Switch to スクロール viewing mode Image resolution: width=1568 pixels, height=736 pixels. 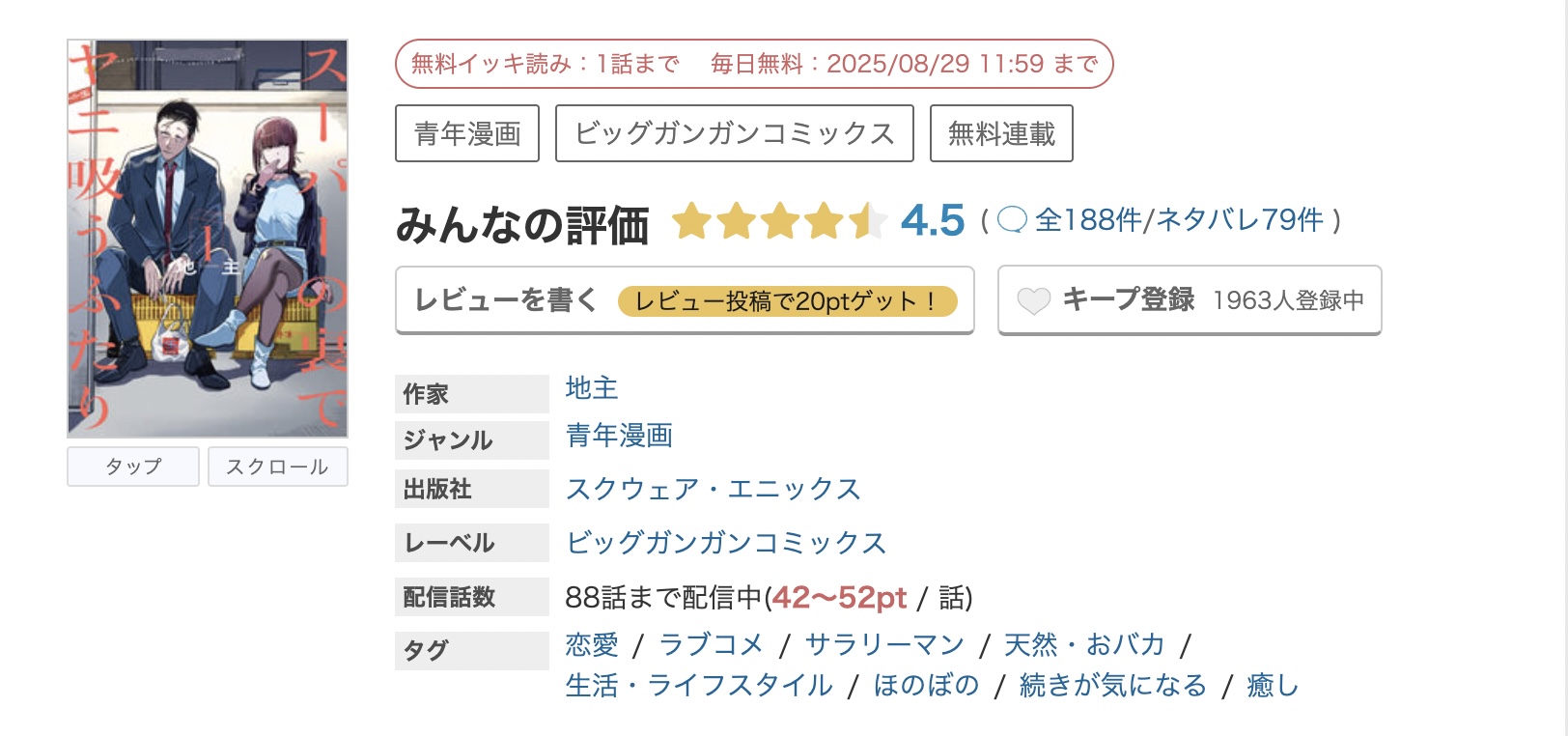point(277,467)
